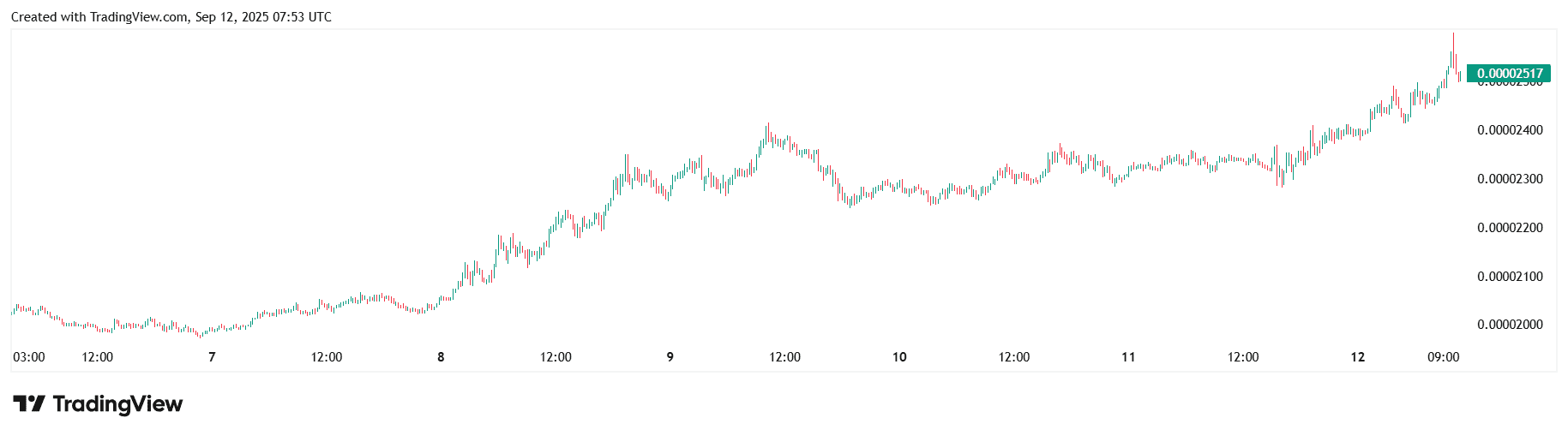
Task: Select date label 7 on time axis
Action: (x=212, y=357)
